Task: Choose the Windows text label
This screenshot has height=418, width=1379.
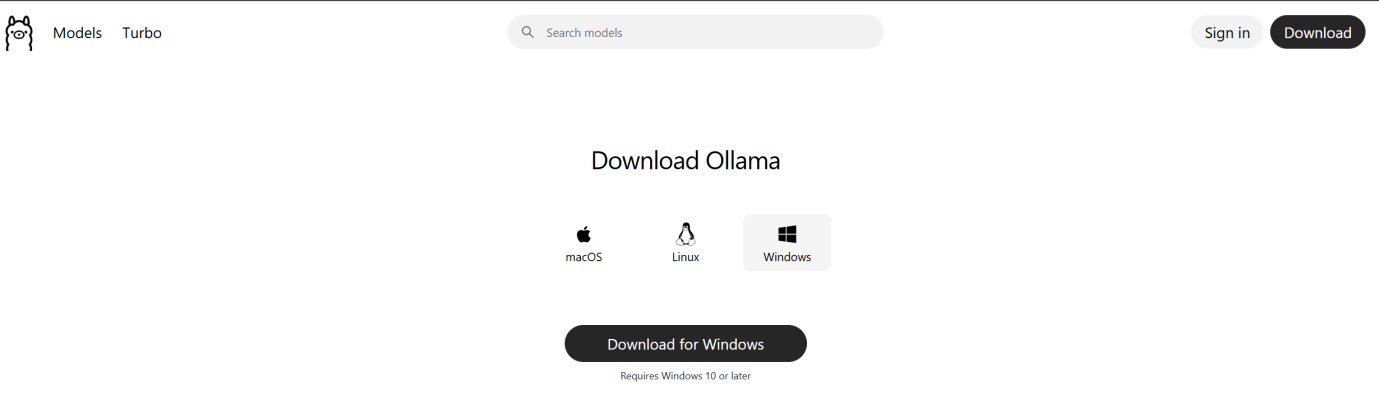Action: click(787, 257)
